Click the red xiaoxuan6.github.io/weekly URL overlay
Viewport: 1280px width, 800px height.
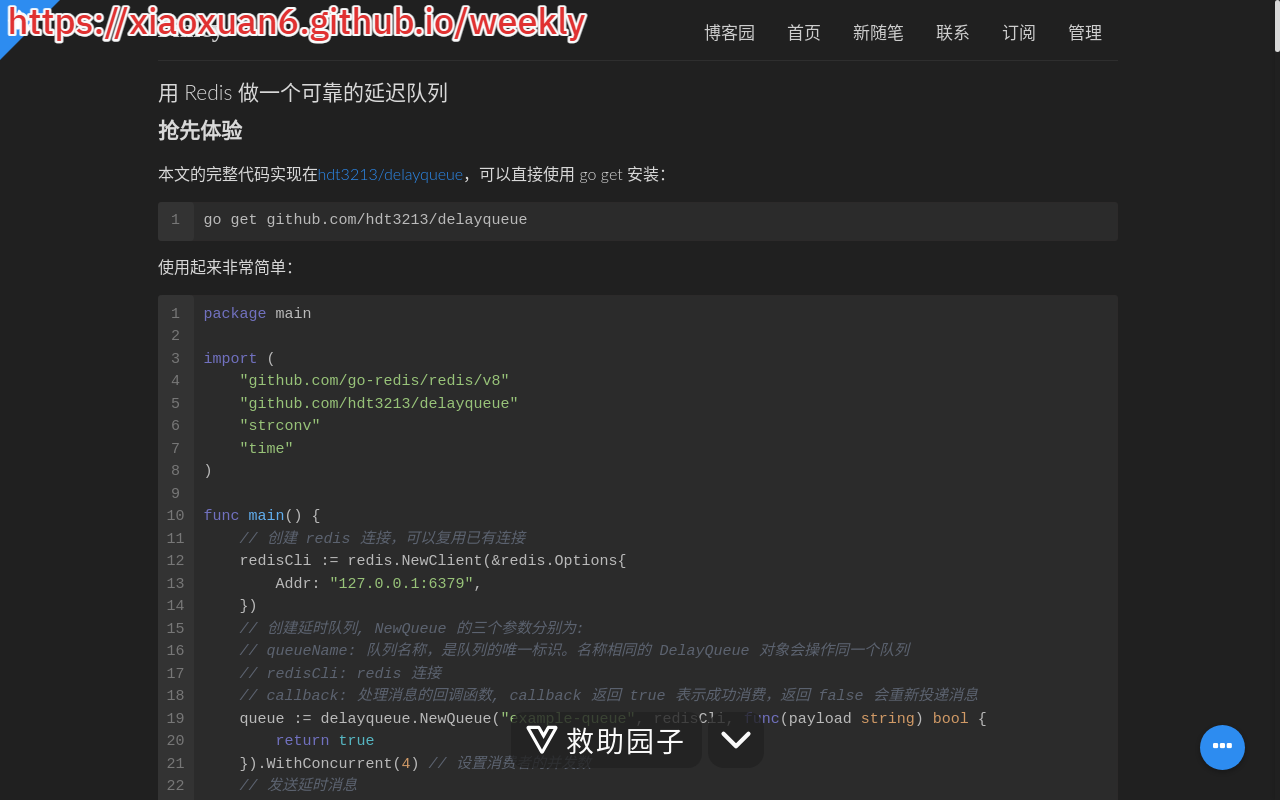[296, 22]
